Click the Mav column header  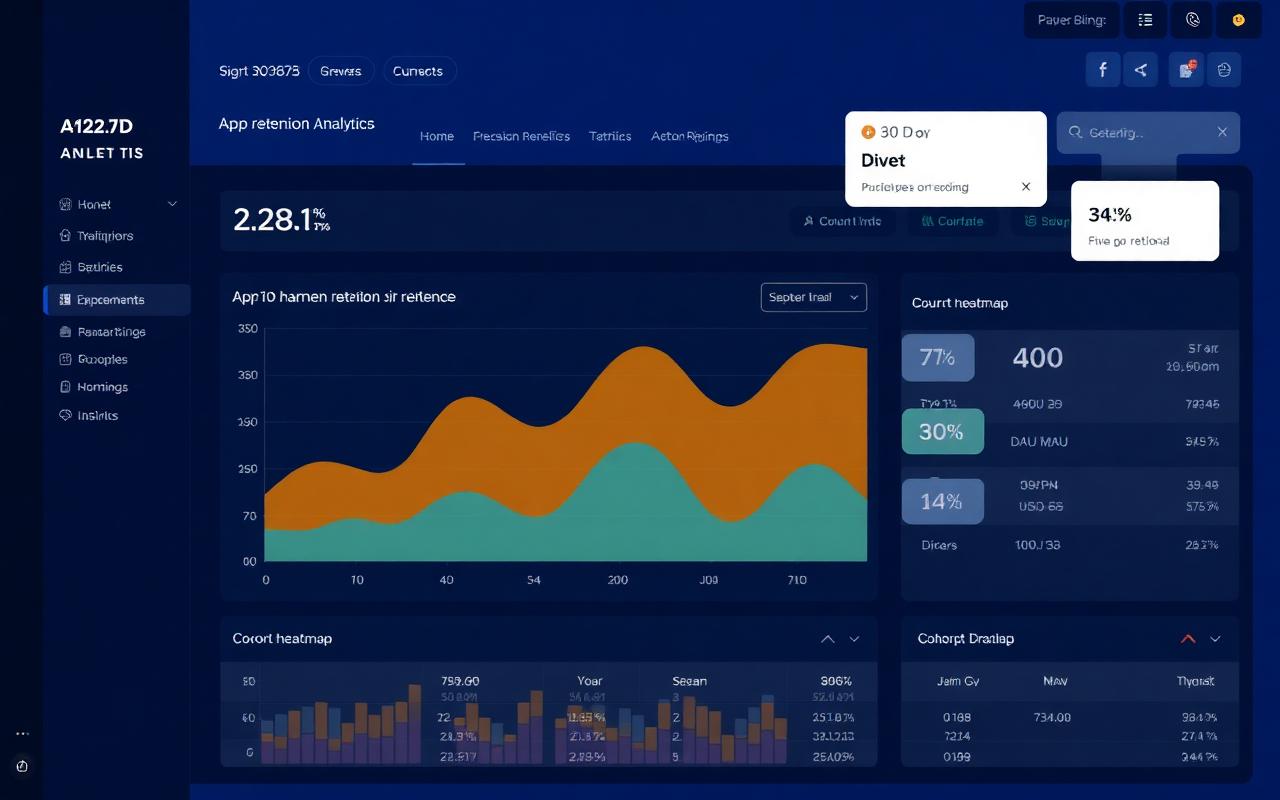[x=1055, y=681]
